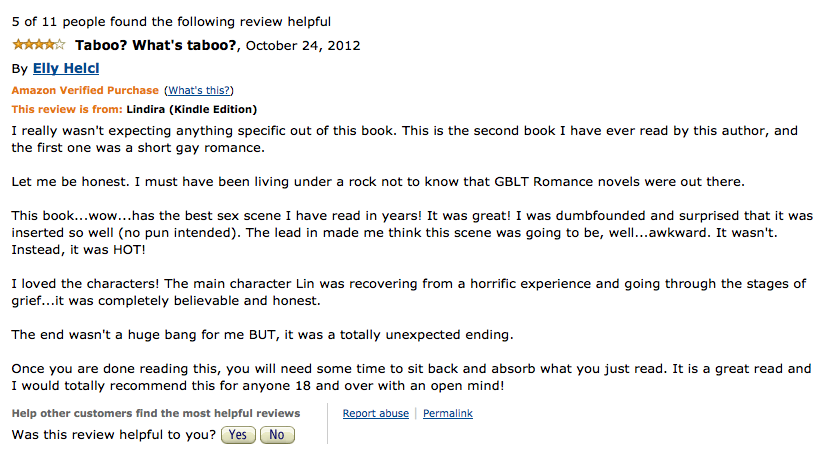
Task: Click the "I loved the characters" paragraph
Action: click(x=409, y=292)
